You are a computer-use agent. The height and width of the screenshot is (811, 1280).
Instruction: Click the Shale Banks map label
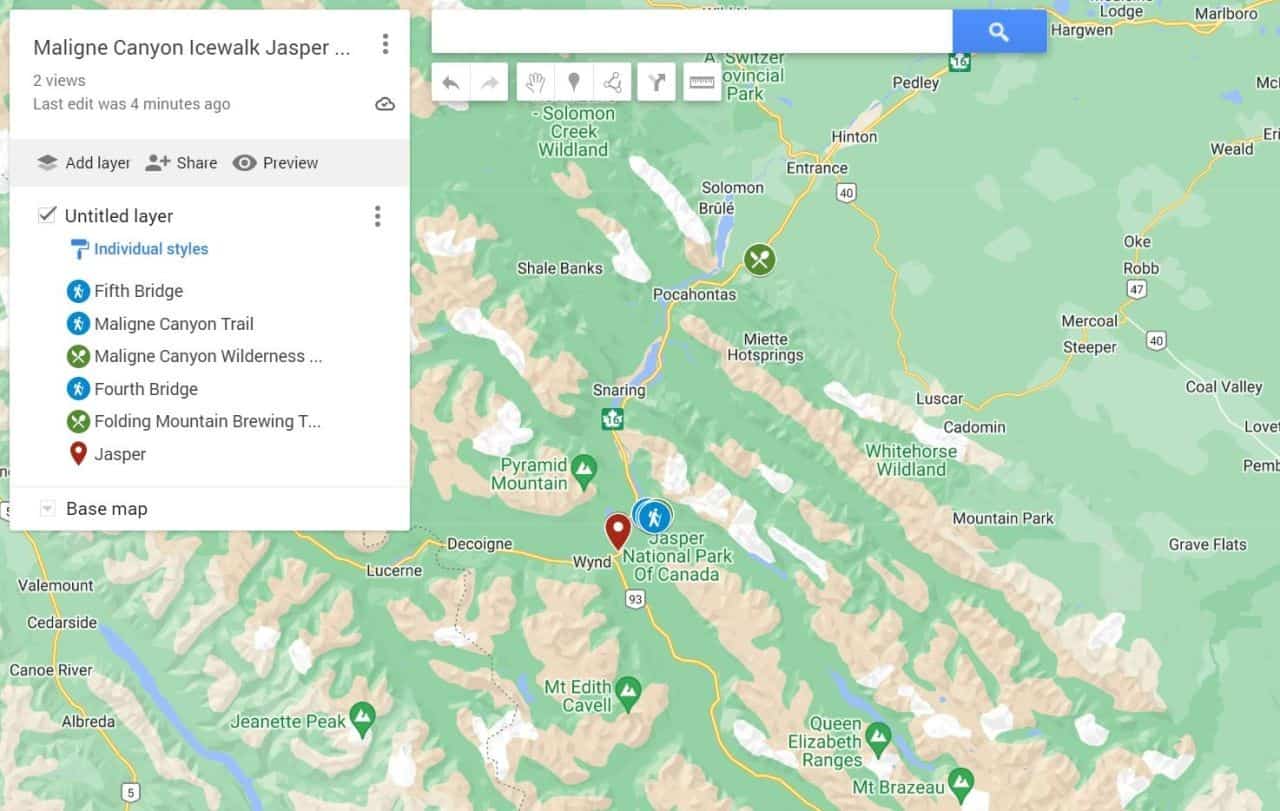(560, 268)
